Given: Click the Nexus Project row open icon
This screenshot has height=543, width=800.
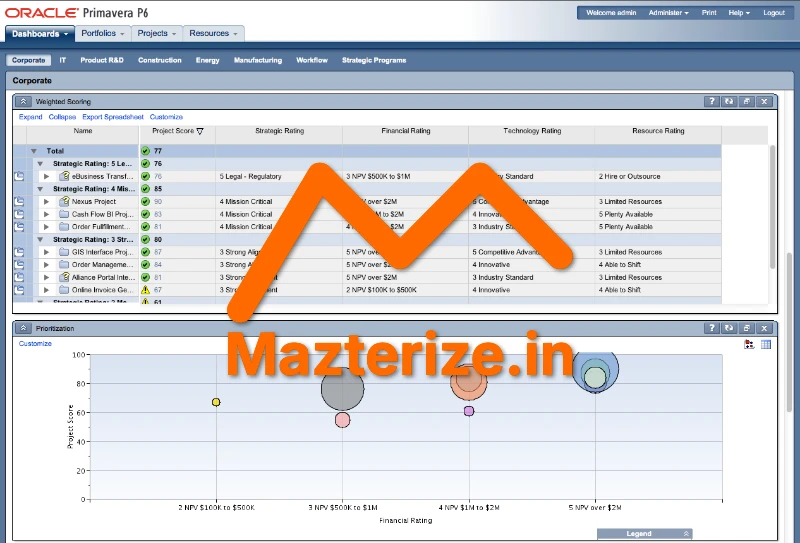Looking at the screenshot, I should click(20, 202).
